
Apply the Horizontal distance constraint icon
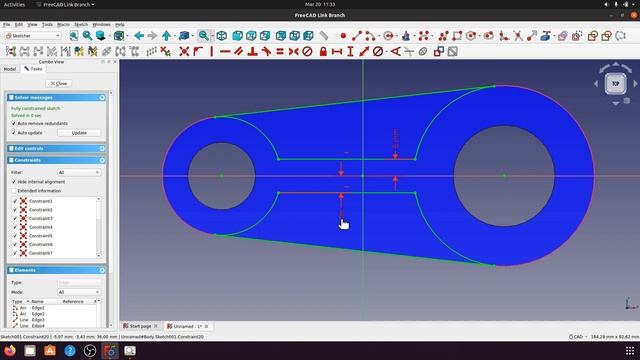[337, 51]
